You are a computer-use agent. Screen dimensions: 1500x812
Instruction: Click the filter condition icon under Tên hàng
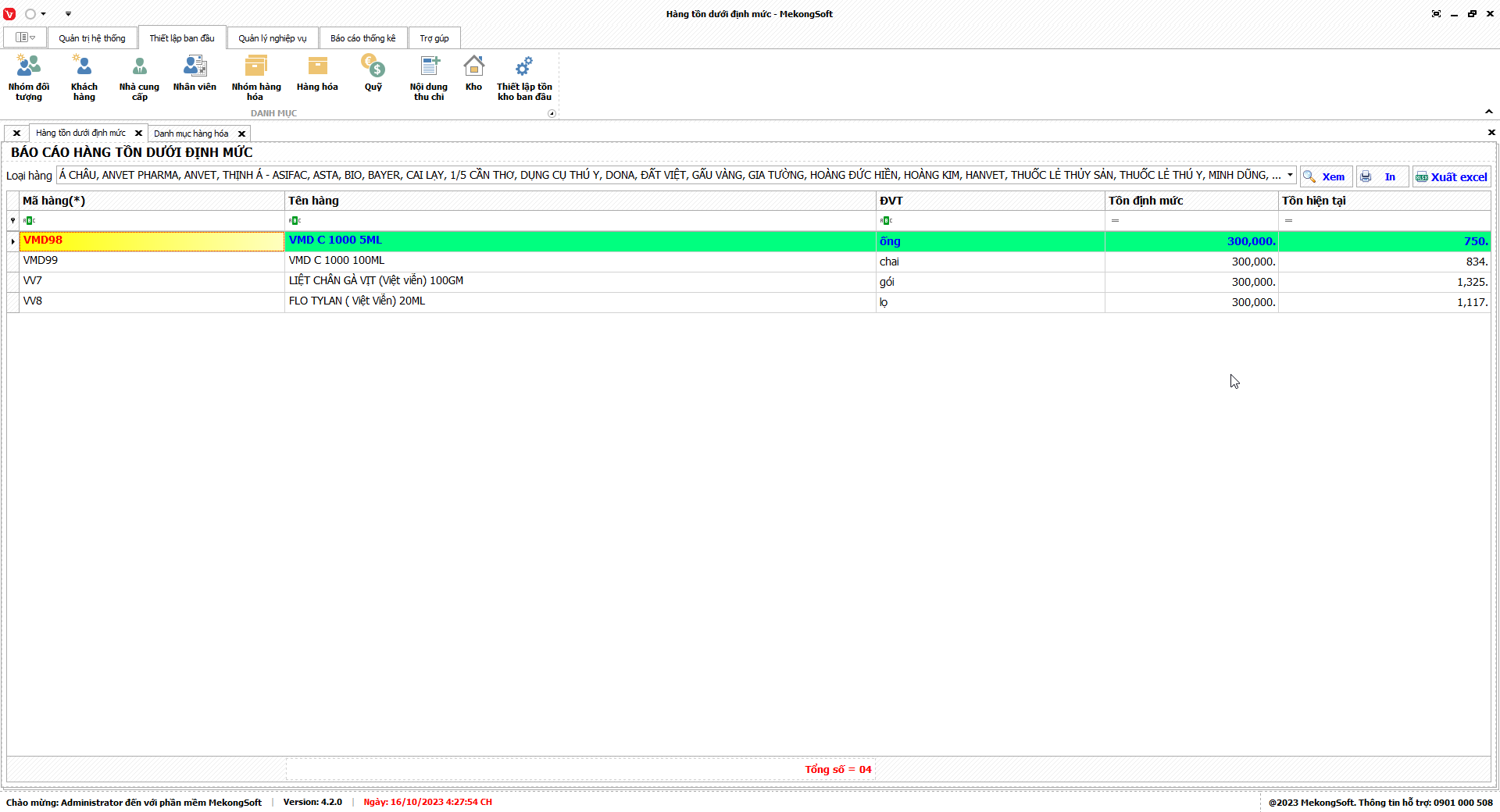295,221
